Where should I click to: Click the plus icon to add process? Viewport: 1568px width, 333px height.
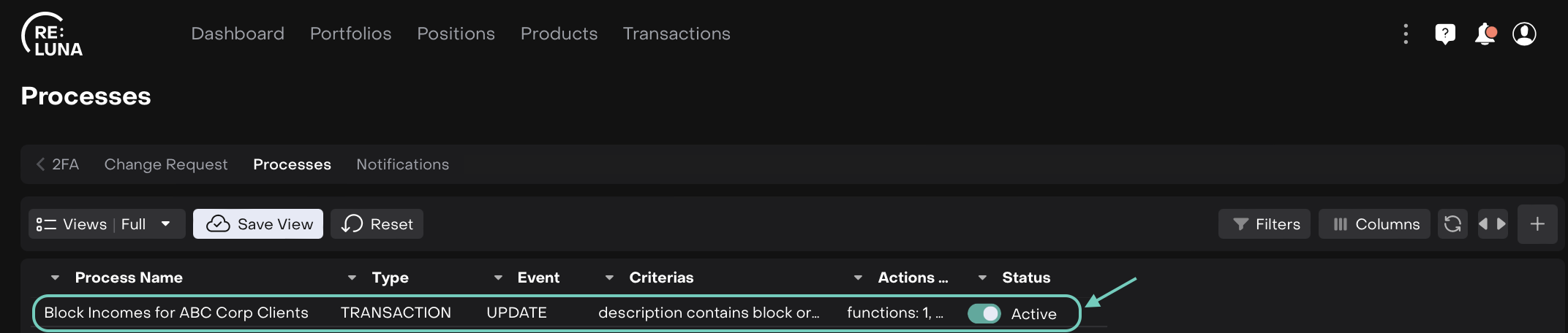coord(1537,224)
